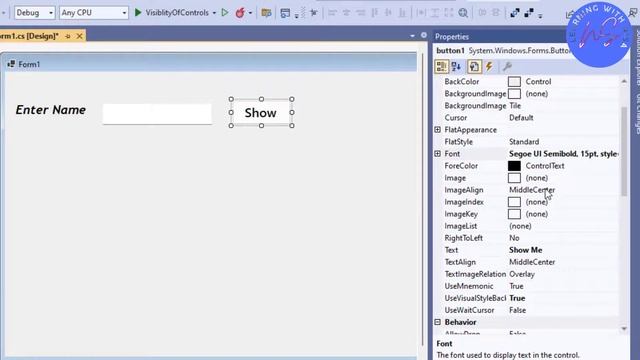Click Font value Segoe UI Semibold
Screen dimensions: 640x360
tap(563, 154)
